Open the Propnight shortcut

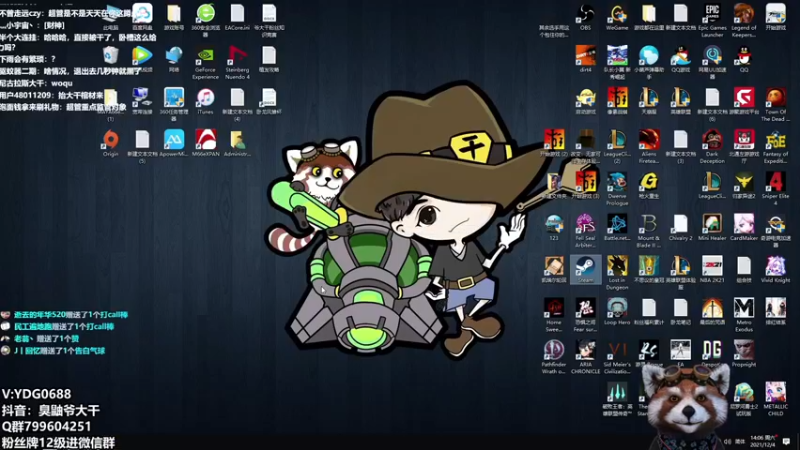click(x=744, y=354)
